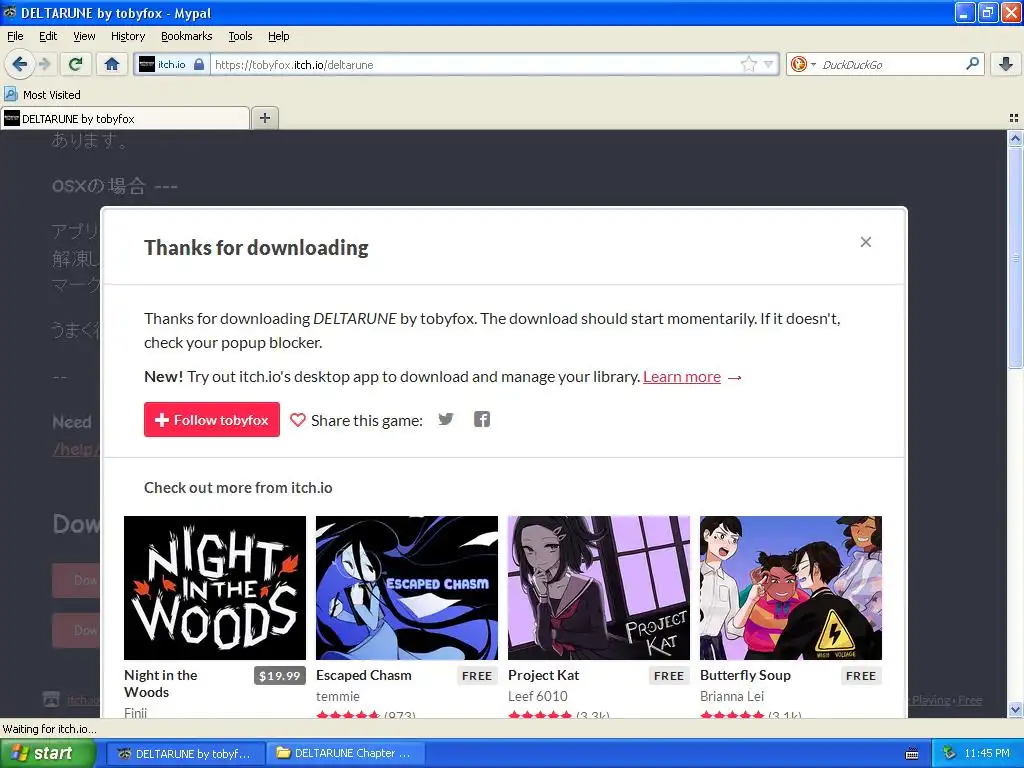Open the Most Visited bookmarks folder
Viewport: 1024px width, 768px height.
[x=42, y=95]
